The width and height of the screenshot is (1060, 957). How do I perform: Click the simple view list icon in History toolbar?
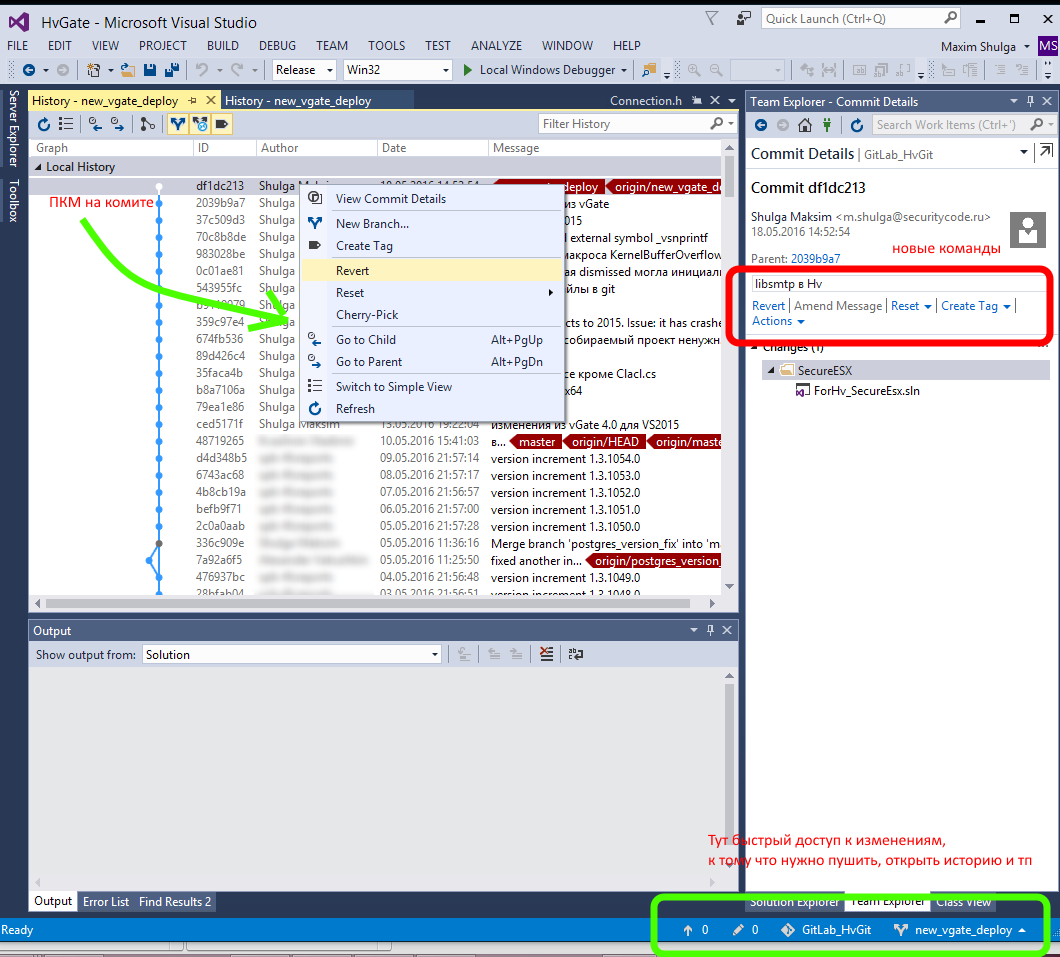[66, 124]
